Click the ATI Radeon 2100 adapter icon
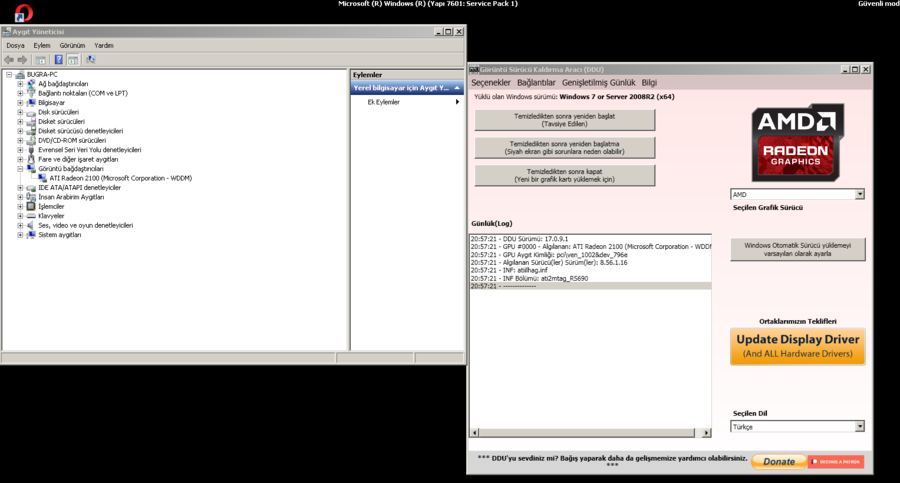 tap(42, 178)
